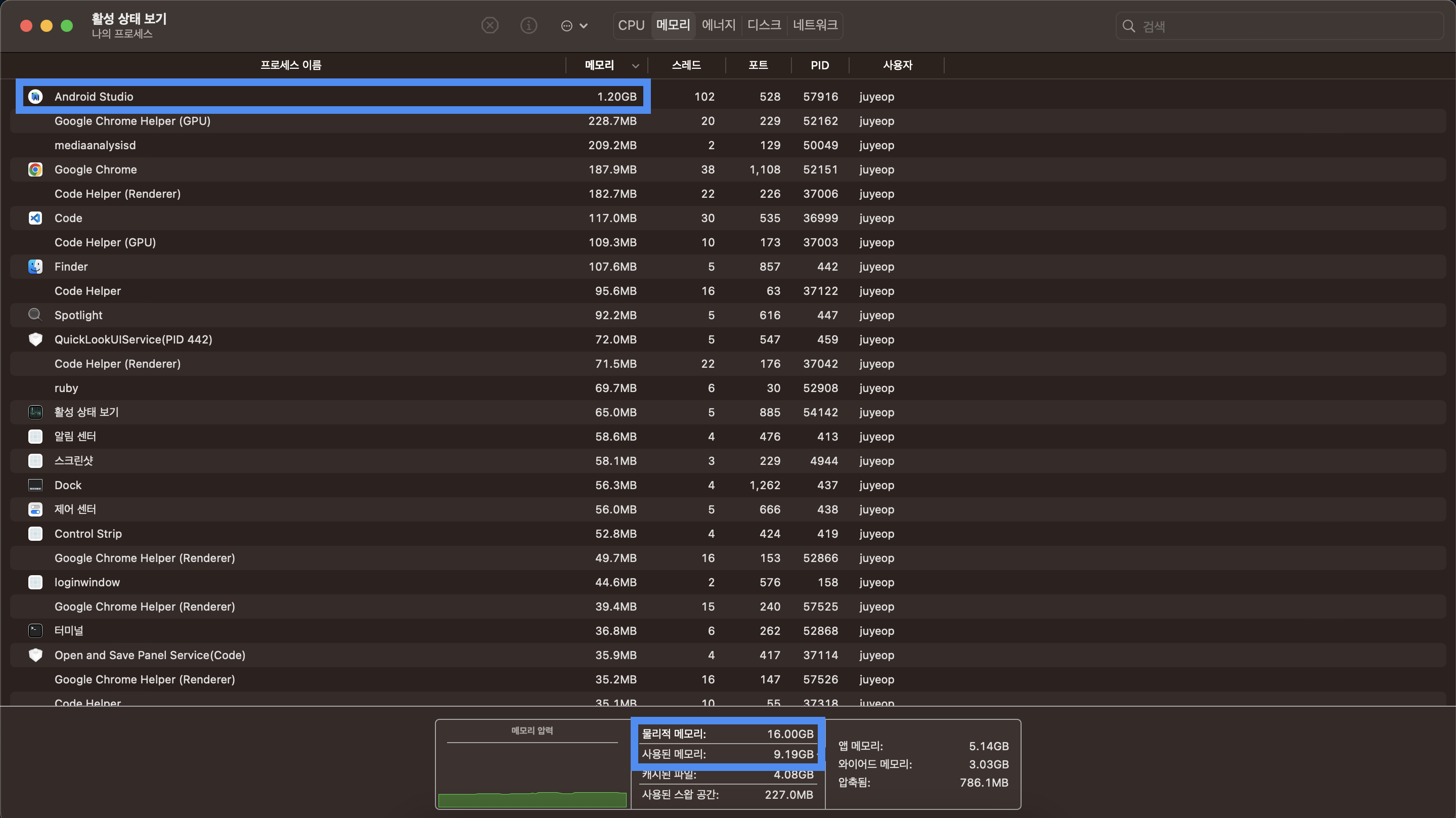This screenshot has height=818, width=1456.
Task: Toggle sort arrow on 메모리 column
Action: pyautogui.click(x=635, y=66)
